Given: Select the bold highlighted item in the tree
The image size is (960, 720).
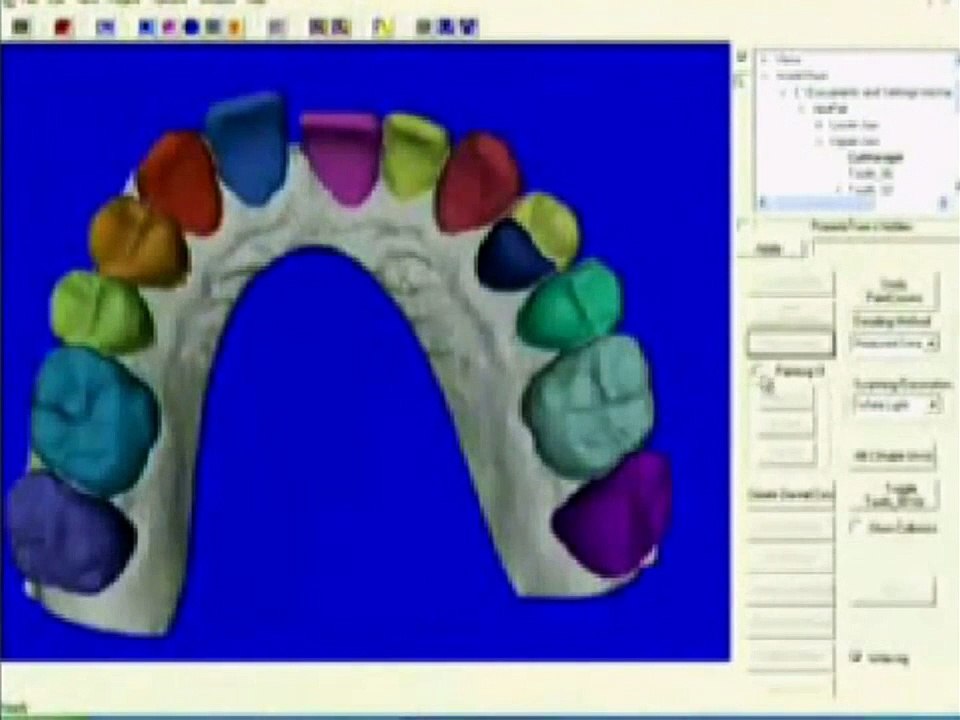Looking at the screenshot, I should point(875,157).
